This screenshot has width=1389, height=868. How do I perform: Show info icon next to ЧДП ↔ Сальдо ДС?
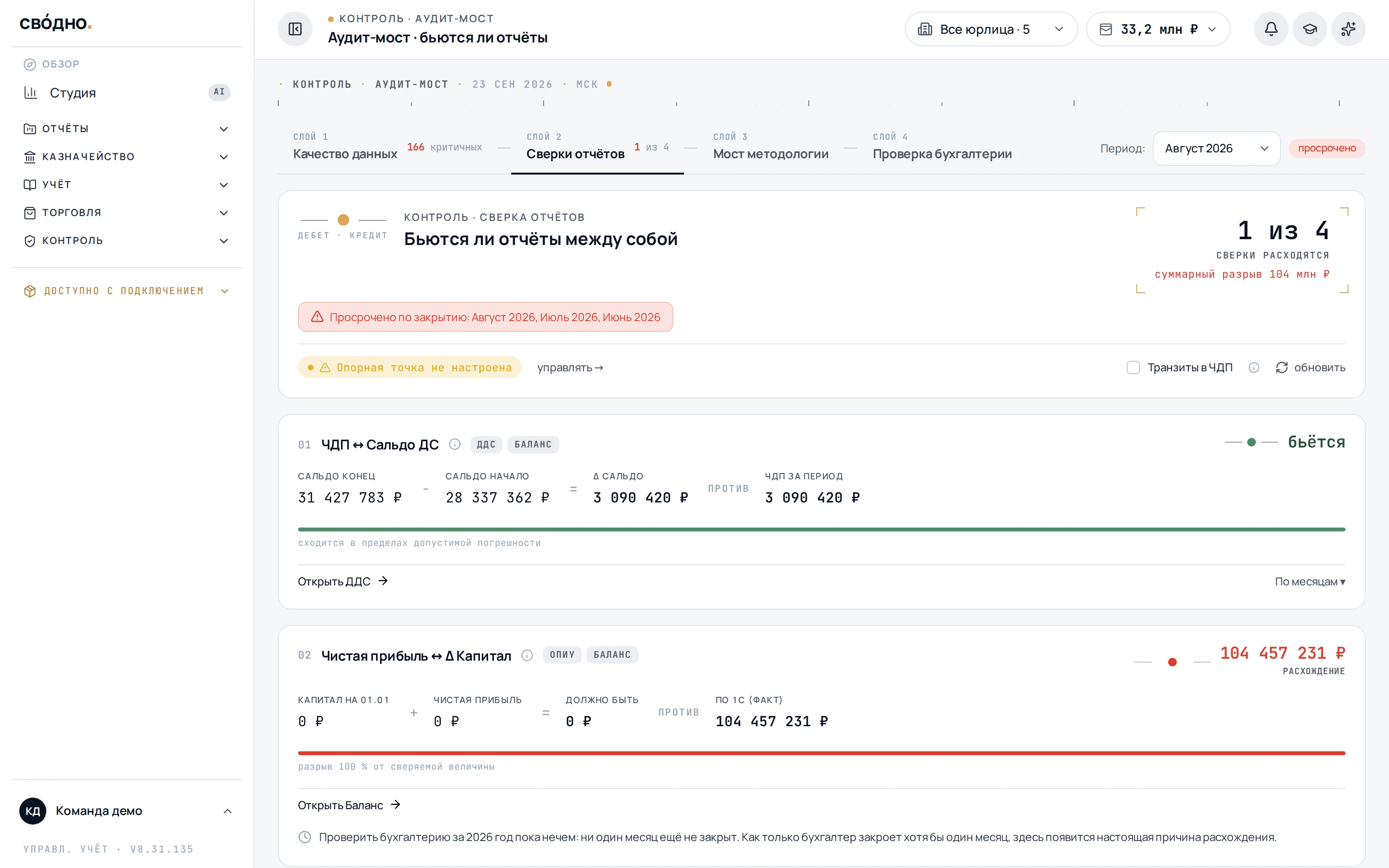pyautogui.click(x=455, y=444)
